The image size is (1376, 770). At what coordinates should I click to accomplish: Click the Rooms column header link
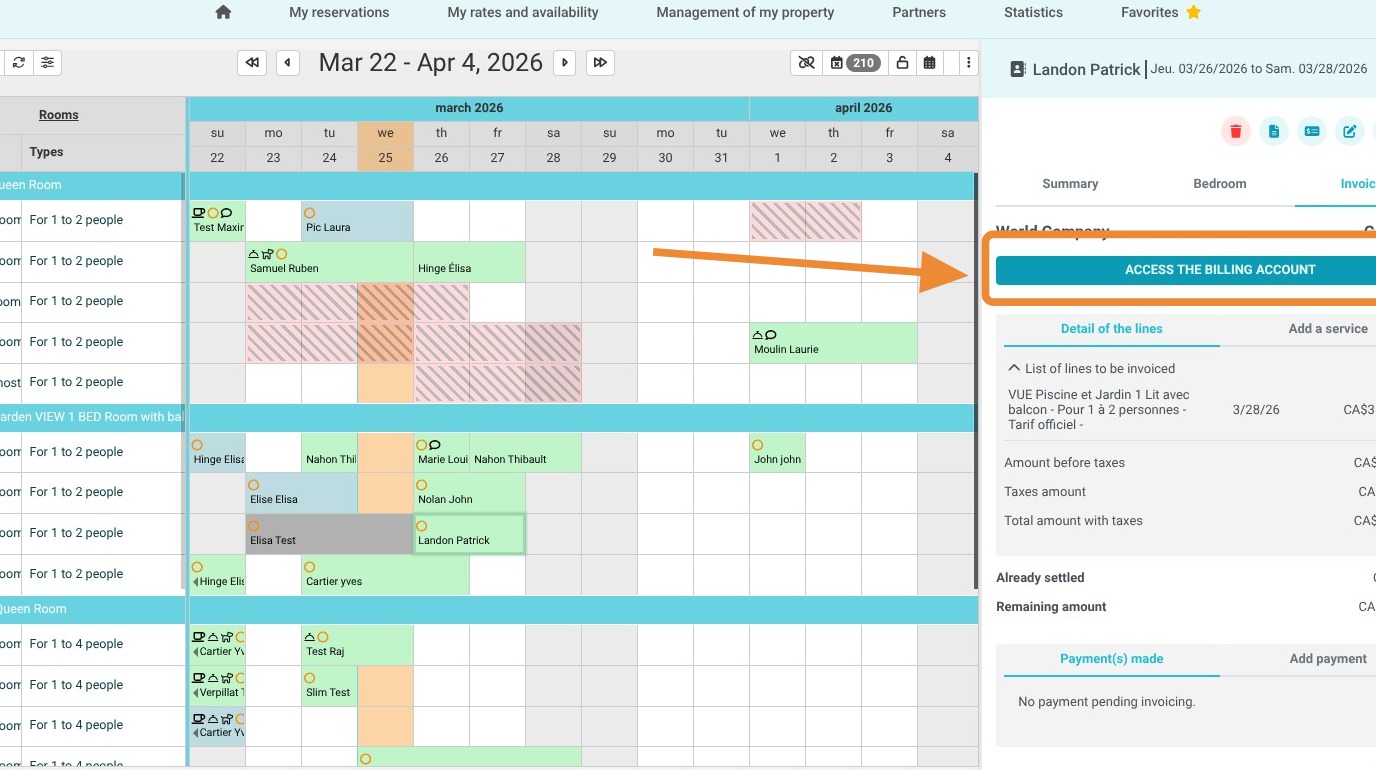59,115
